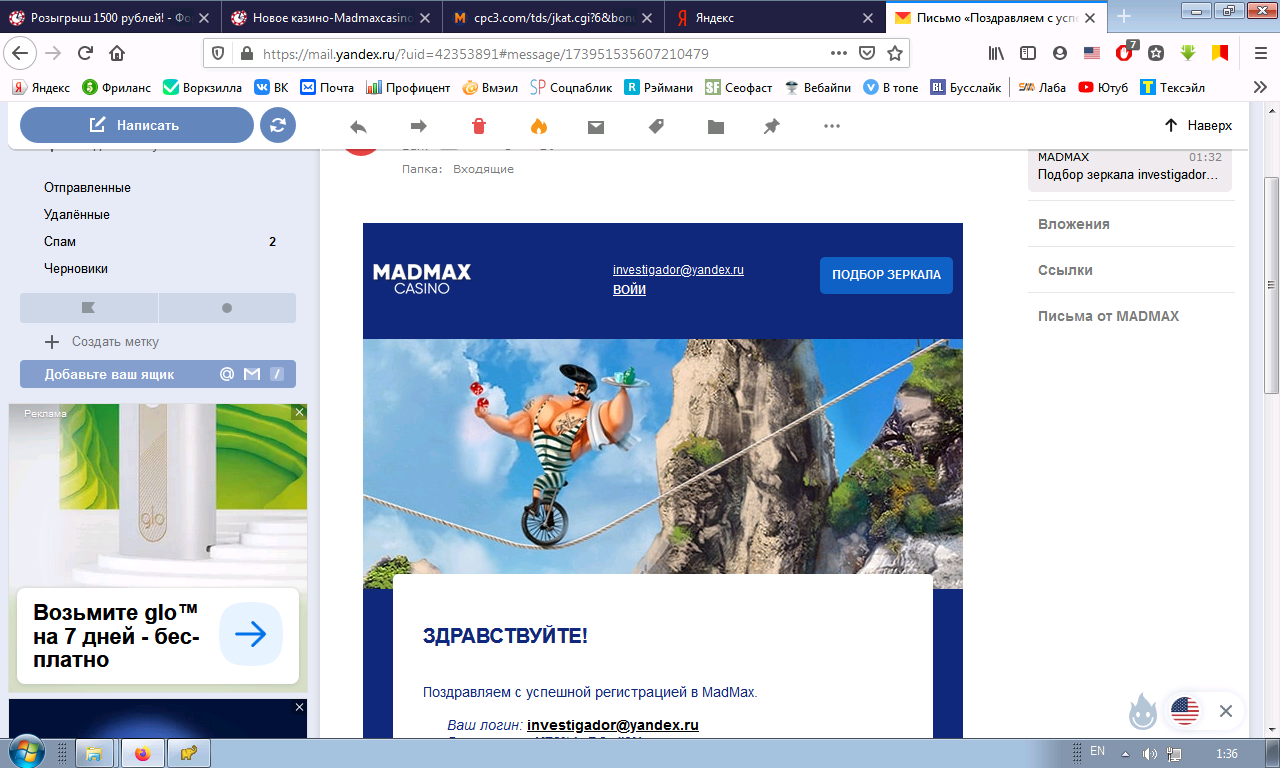
Task: Click the floating flame mascot icon
Action: [x=1142, y=712]
